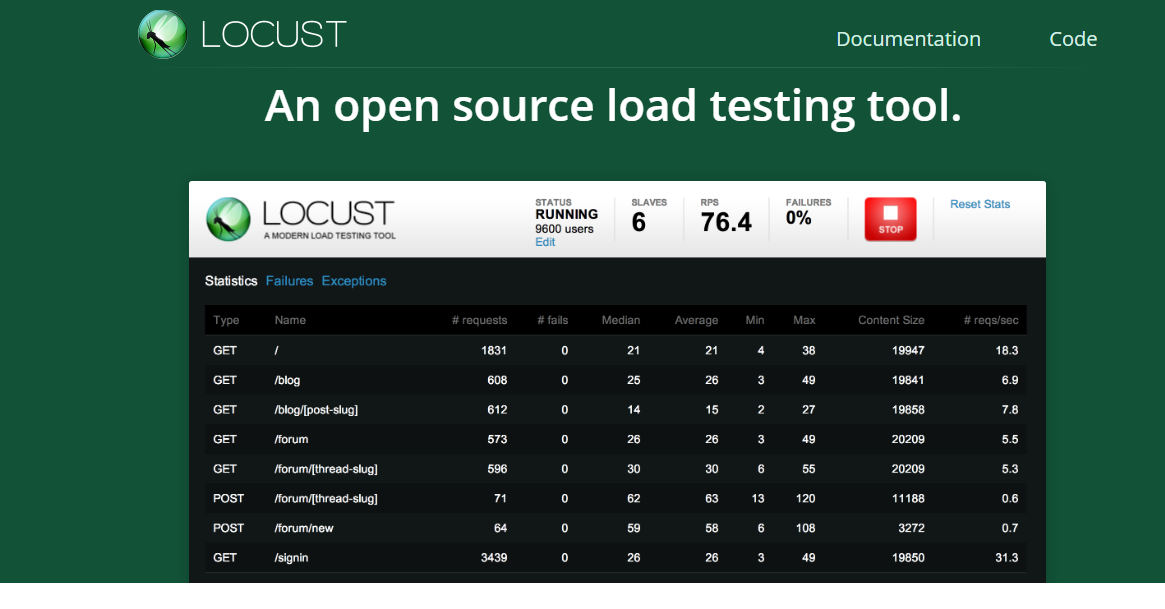Select the /signin row name

click(291, 558)
